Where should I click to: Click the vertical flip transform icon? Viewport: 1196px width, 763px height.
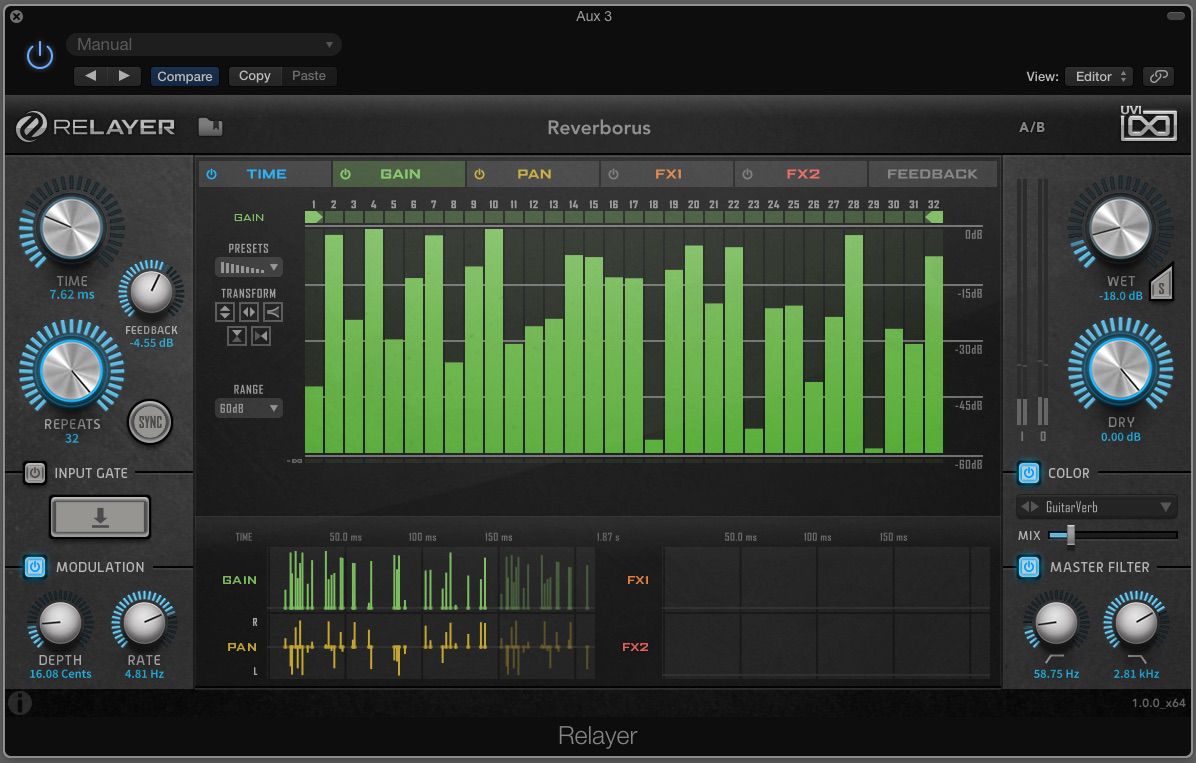coord(225,313)
